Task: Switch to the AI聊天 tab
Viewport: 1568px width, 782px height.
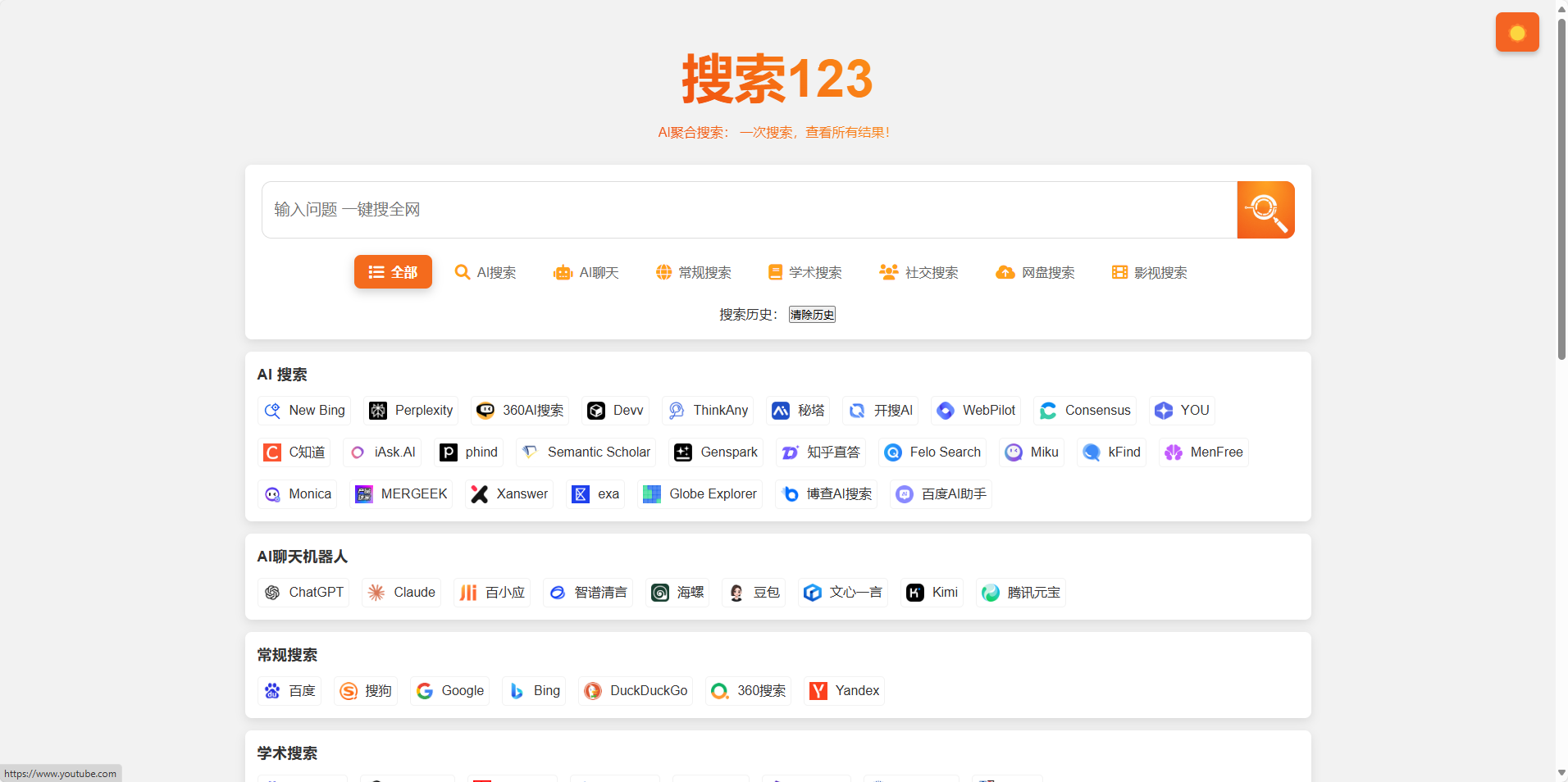Action: point(586,272)
